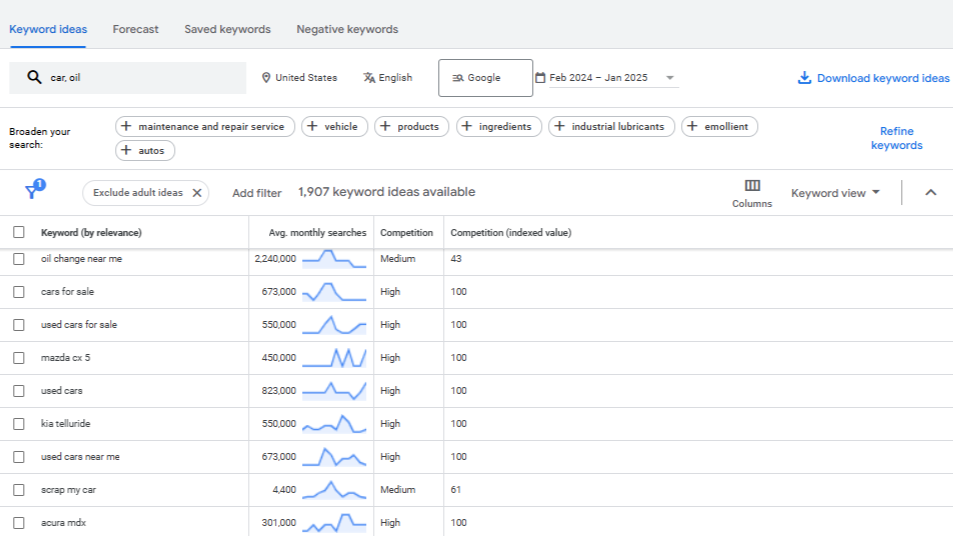Image resolution: width=953 pixels, height=536 pixels.
Task: View trend sparkline for cars for sale
Action: (334, 292)
